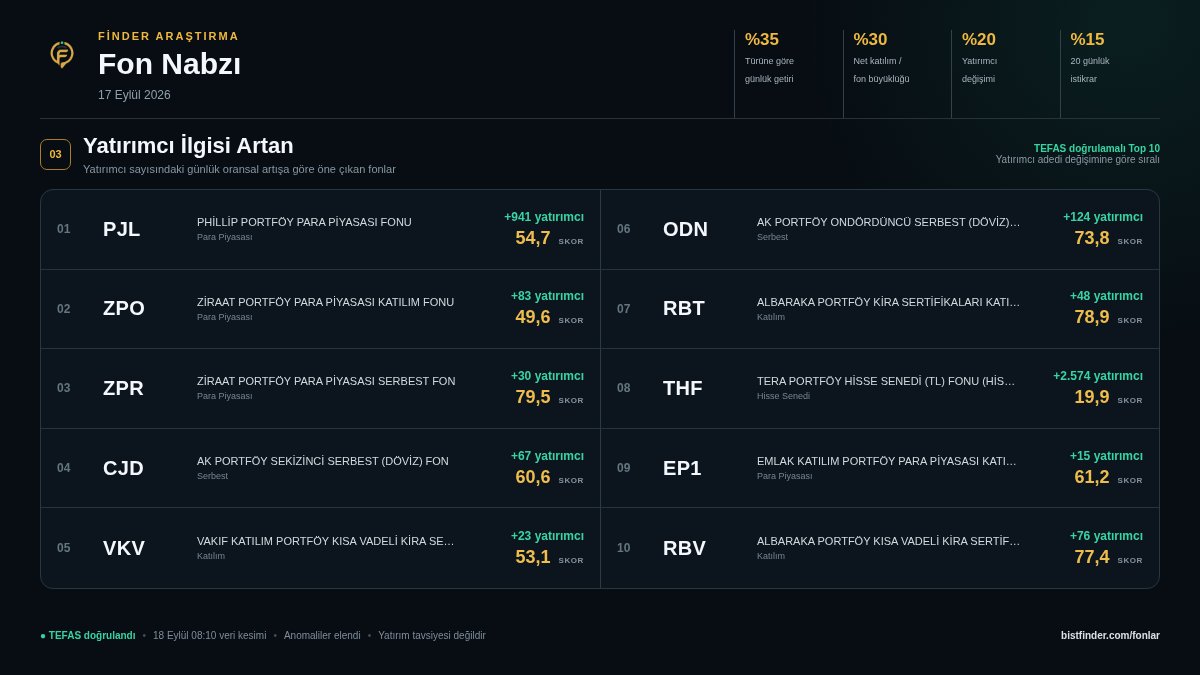Click EMLAK KATILIM PORTFÖY fund name
Screen dimensions: 1200x675
tap(887, 461)
